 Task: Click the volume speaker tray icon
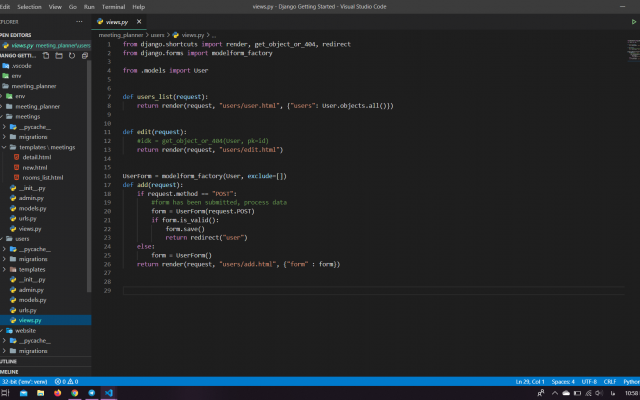tap(599, 393)
